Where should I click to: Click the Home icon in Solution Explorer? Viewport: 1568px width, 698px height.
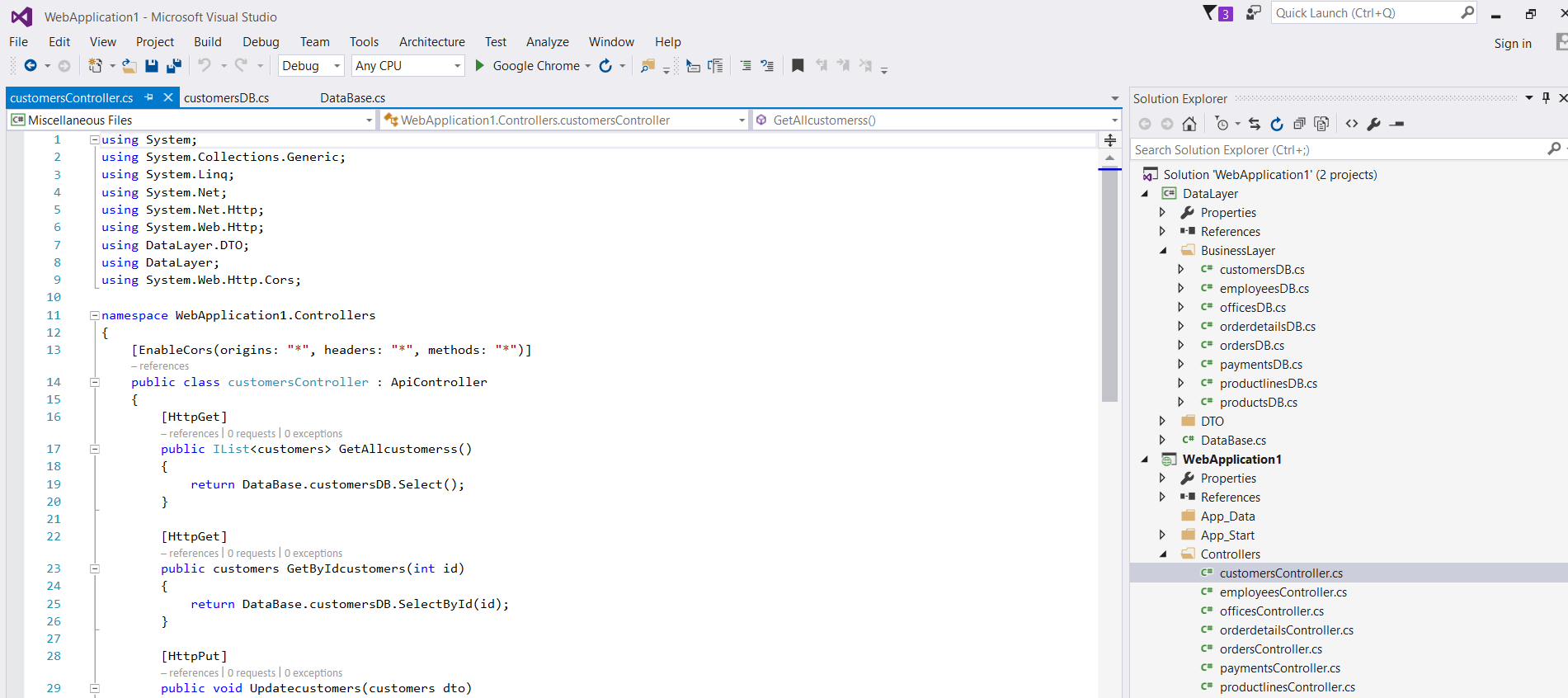pos(1189,124)
